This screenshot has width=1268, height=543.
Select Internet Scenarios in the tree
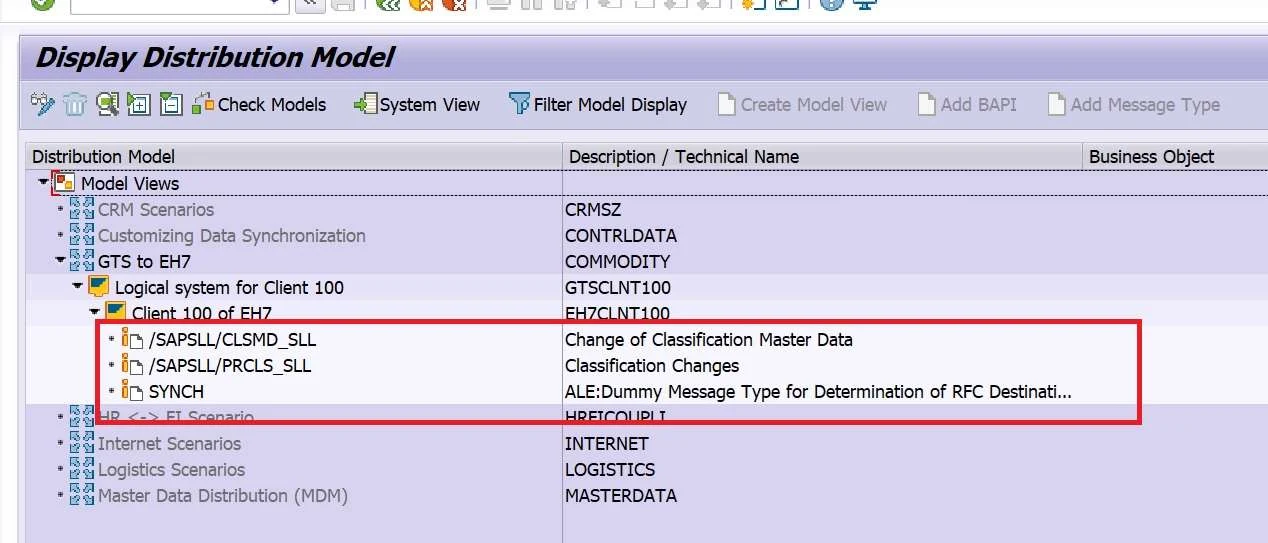click(x=169, y=443)
